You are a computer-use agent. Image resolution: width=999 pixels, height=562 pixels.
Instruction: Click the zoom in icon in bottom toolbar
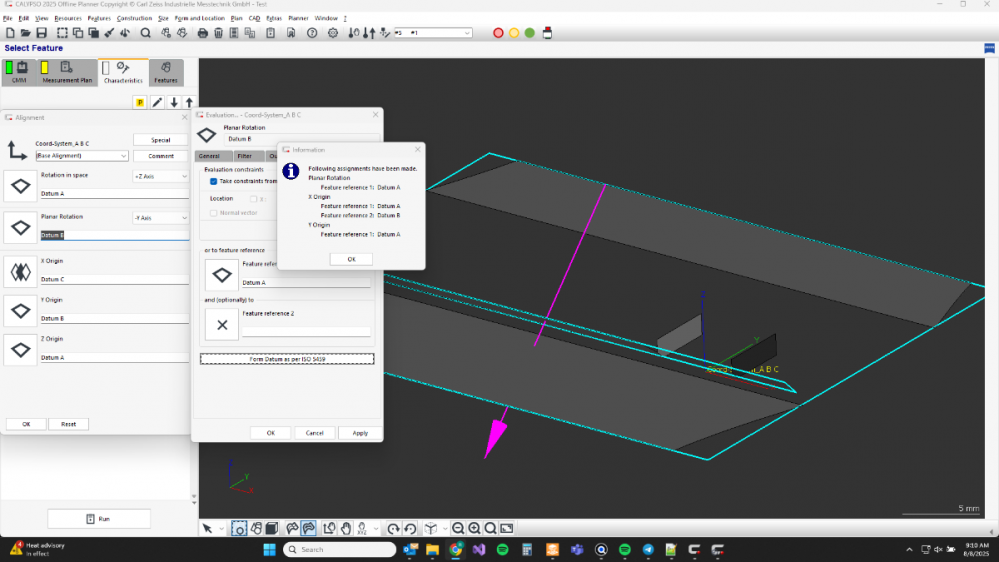474,528
